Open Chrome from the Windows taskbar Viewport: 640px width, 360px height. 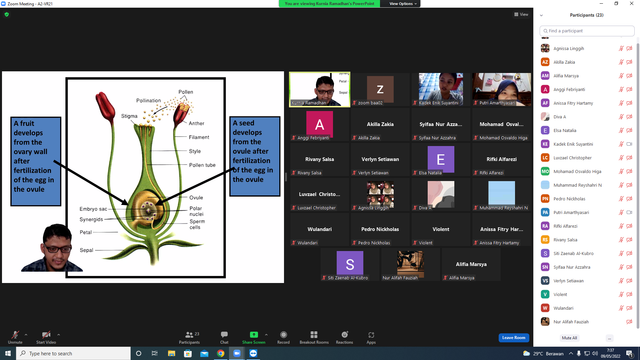[x=220, y=353]
